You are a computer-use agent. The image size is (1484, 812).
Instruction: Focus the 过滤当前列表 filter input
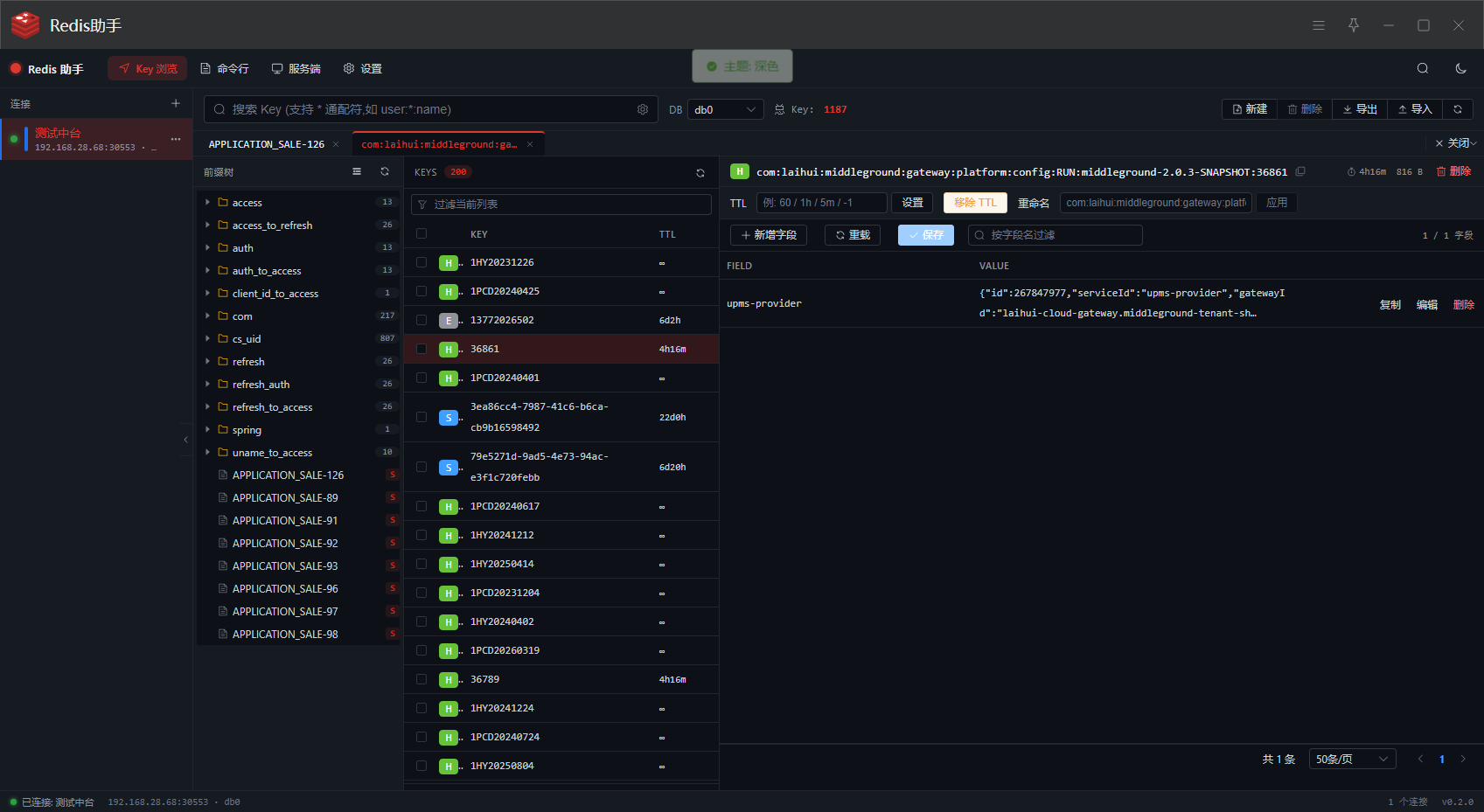click(x=561, y=205)
